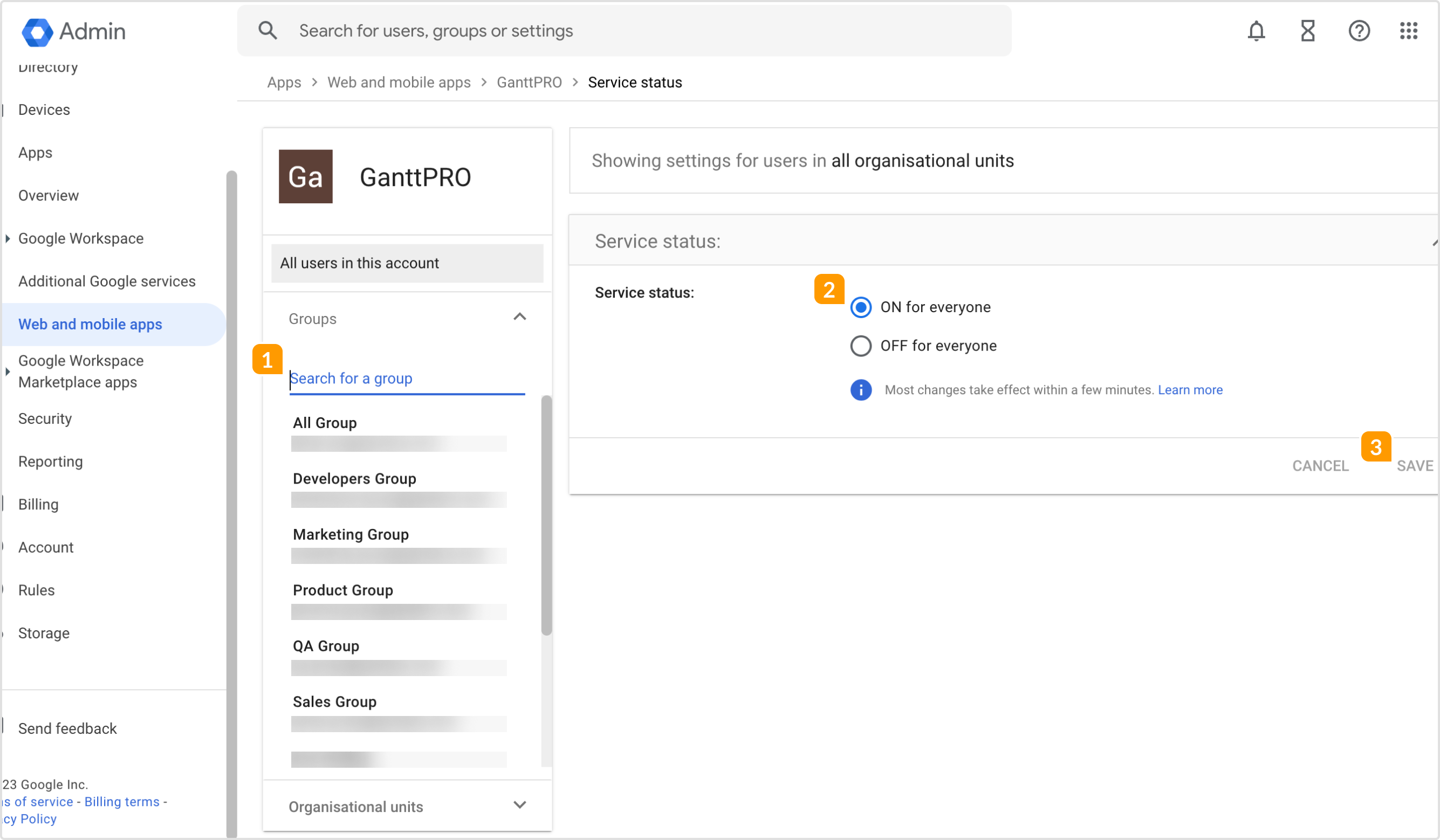Click the GanttPRO app icon
Image resolution: width=1440 pixels, height=840 pixels.
click(x=306, y=176)
